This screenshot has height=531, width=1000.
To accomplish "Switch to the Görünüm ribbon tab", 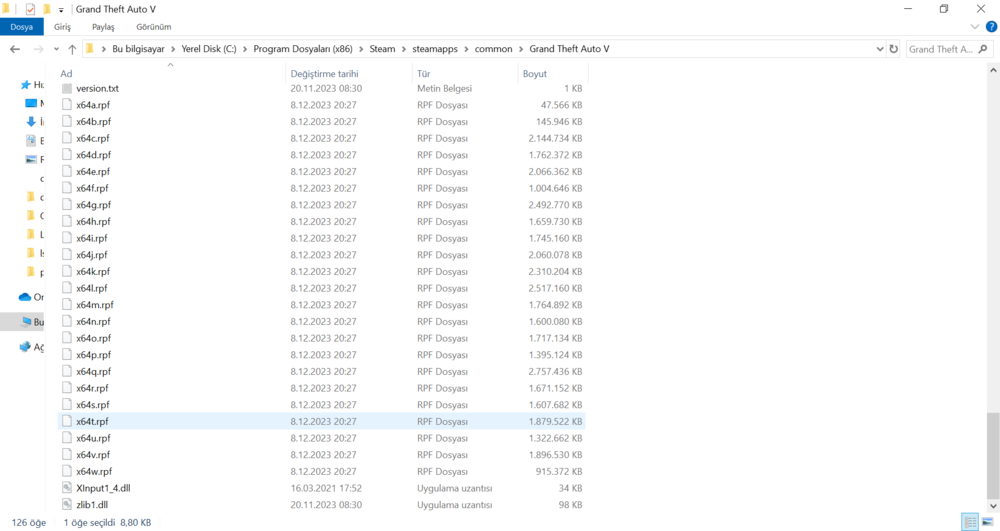I will tap(154, 27).
